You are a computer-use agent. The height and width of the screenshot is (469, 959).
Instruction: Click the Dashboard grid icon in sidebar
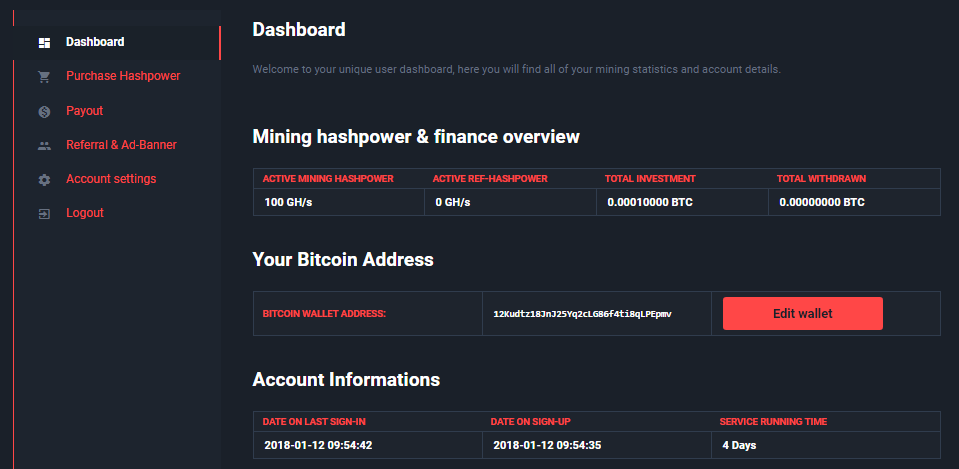pyautogui.click(x=44, y=43)
